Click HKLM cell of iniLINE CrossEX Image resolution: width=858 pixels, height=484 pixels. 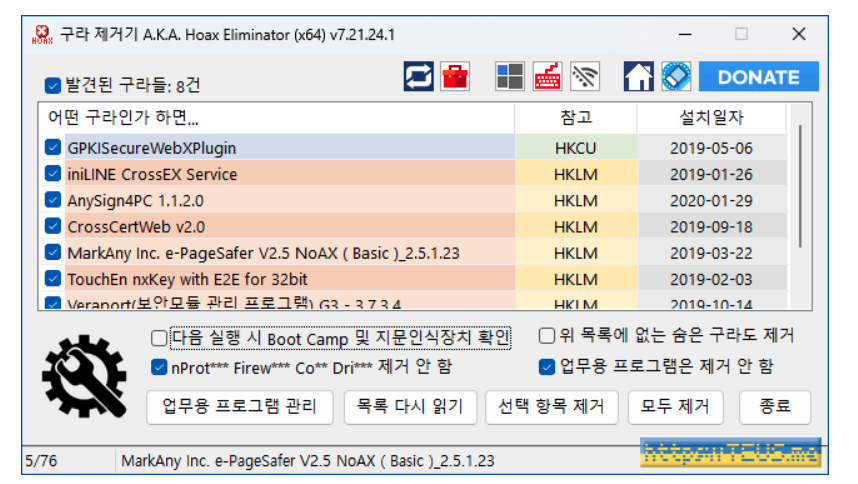coord(576,174)
